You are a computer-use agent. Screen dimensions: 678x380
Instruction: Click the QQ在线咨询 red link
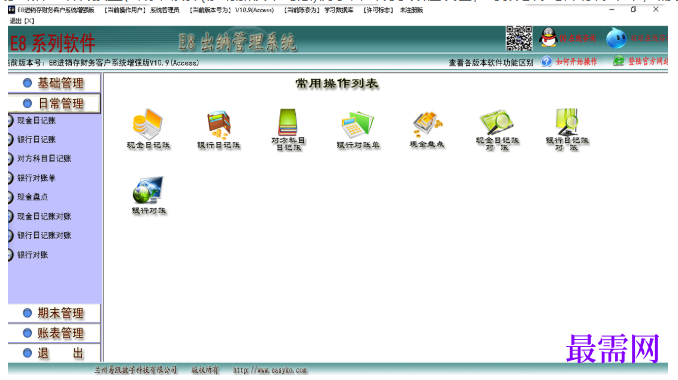click(x=578, y=38)
